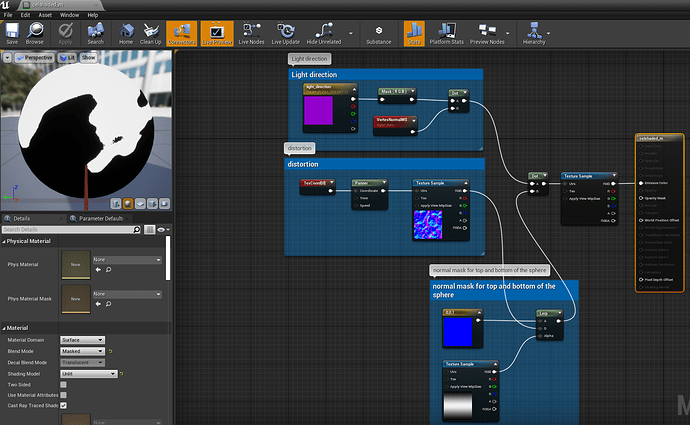Open the Edit menu
This screenshot has width=690, height=425.
point(26,15)
